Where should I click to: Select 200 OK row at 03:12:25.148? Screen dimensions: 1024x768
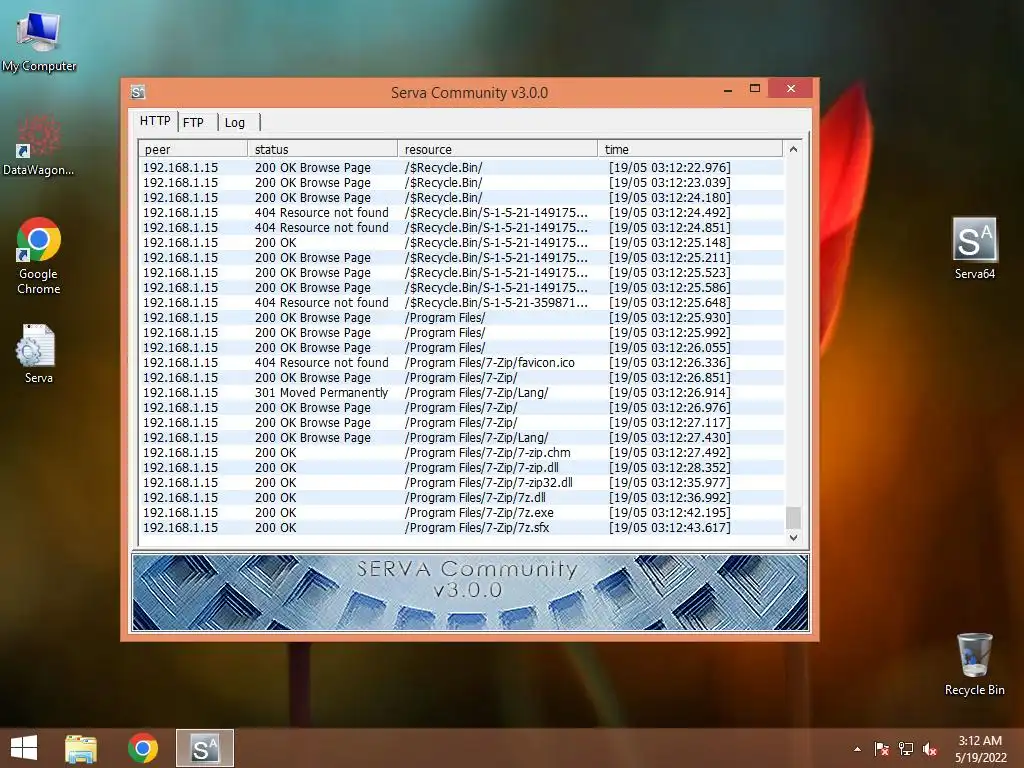462,242
